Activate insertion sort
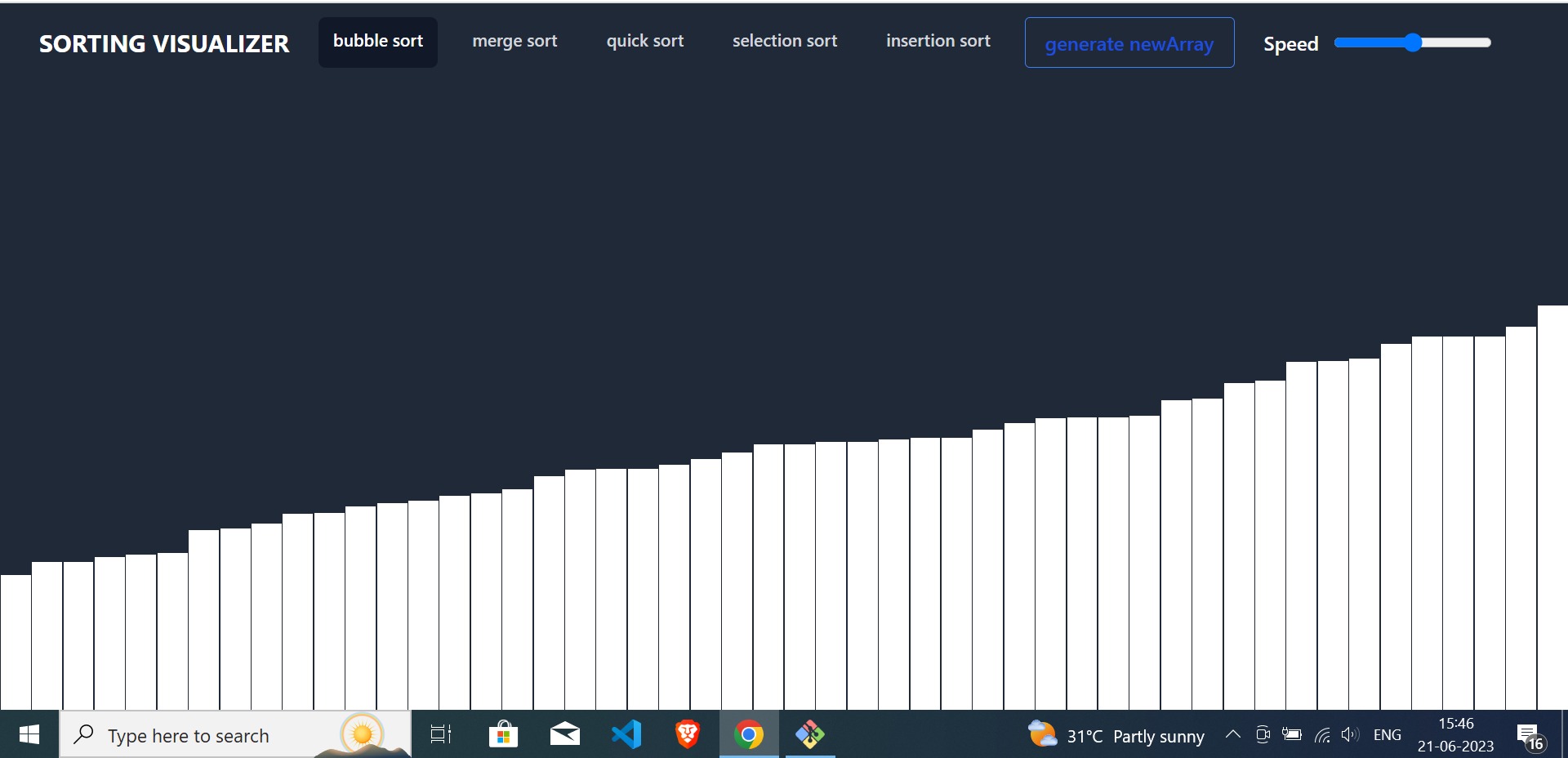1568x758 pixels. [938, 41]
